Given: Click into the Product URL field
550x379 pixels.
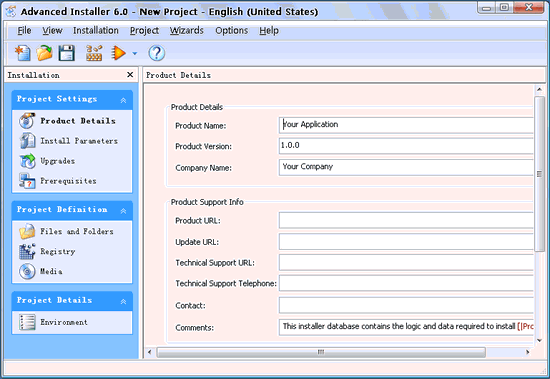Looking at the screenshot, I should pos(406,220).
